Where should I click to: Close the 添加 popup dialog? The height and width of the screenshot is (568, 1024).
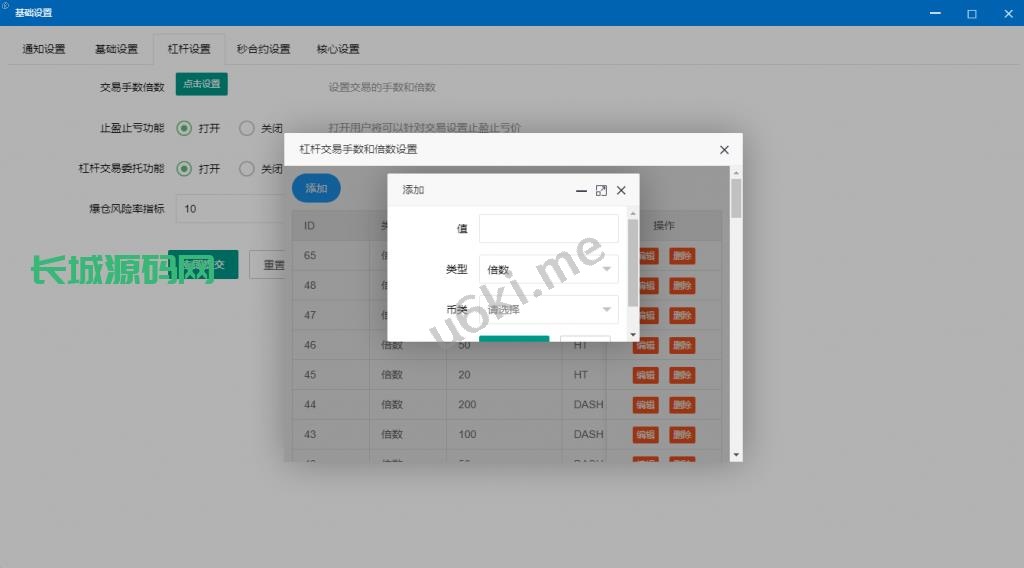pyautogui.click(x=621, y=190)
